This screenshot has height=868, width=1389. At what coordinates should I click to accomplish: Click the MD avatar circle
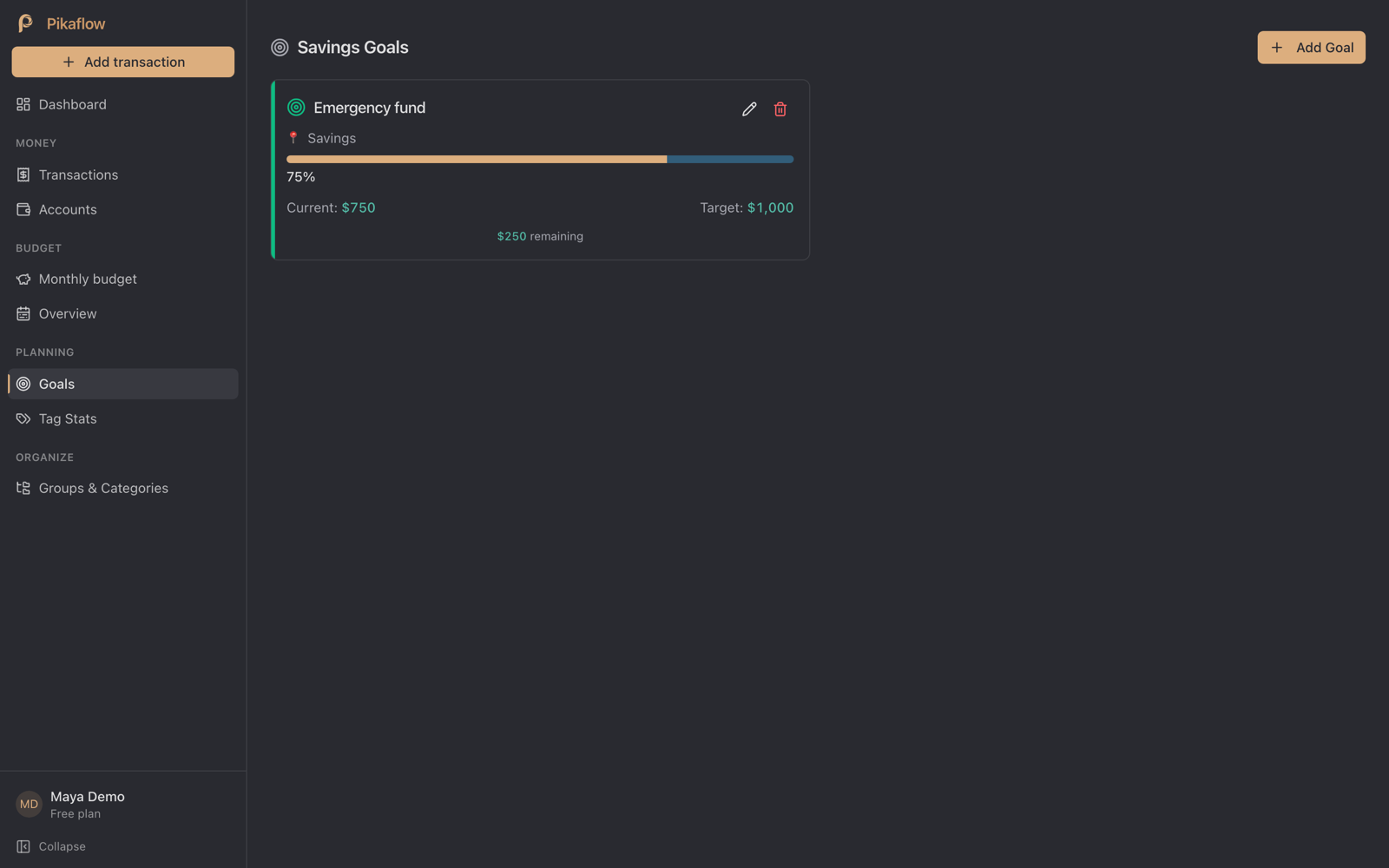click(x=29, y=804)
